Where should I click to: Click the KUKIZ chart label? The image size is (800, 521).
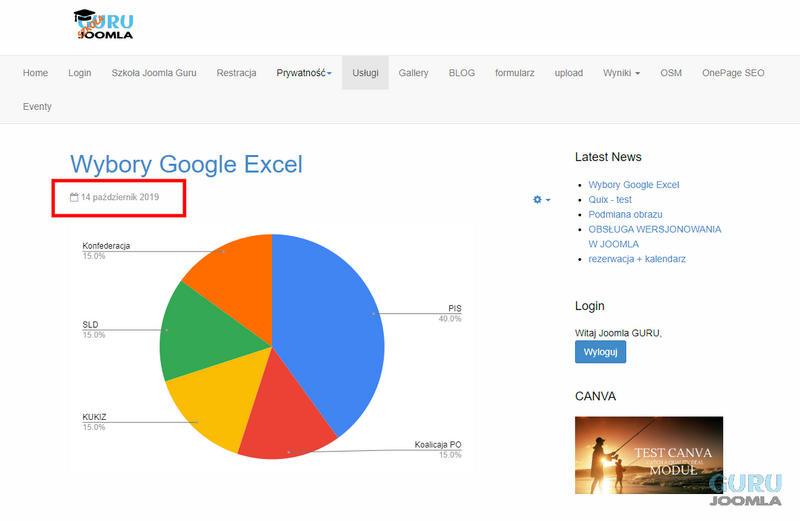pyautogui.click(x=94, y=417)
